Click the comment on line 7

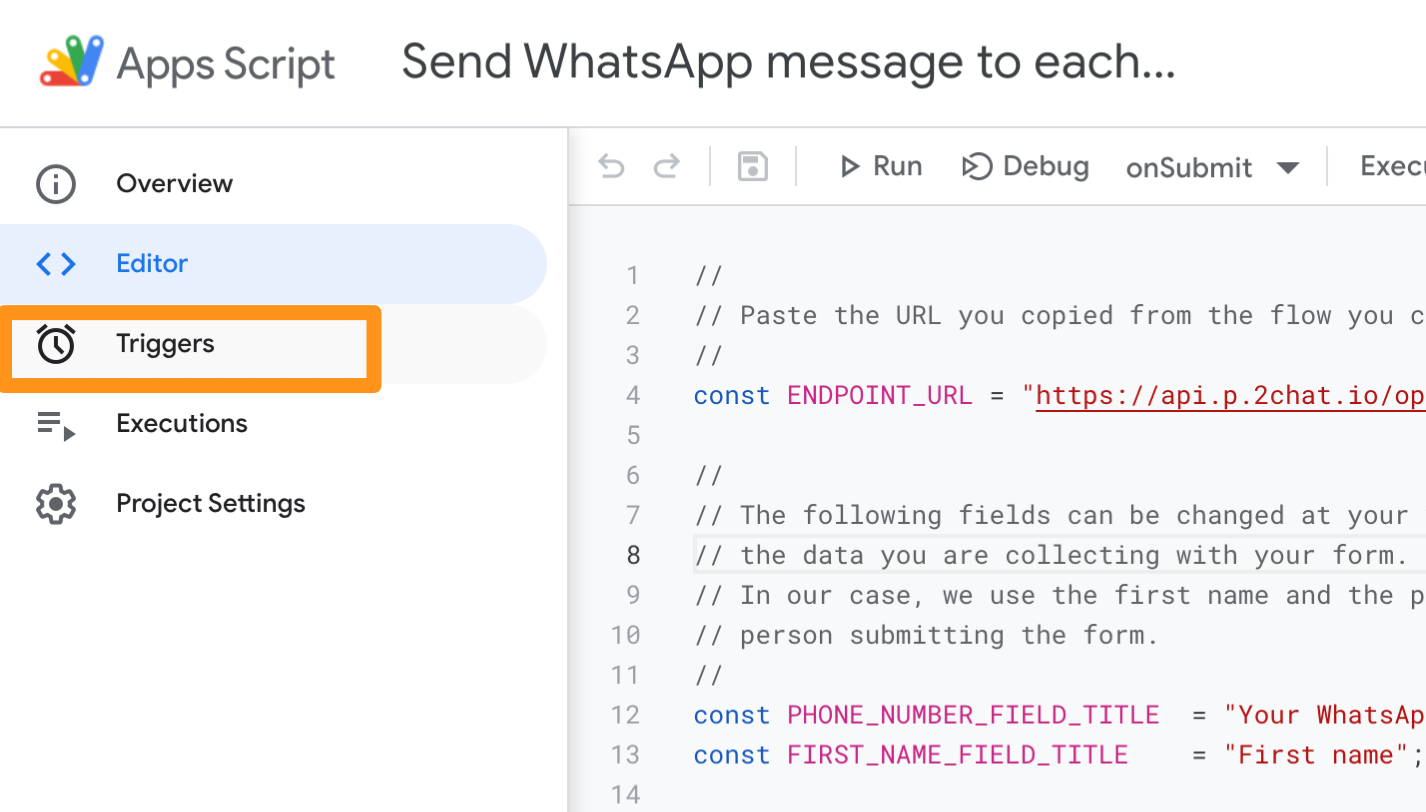pos(1051,515)
